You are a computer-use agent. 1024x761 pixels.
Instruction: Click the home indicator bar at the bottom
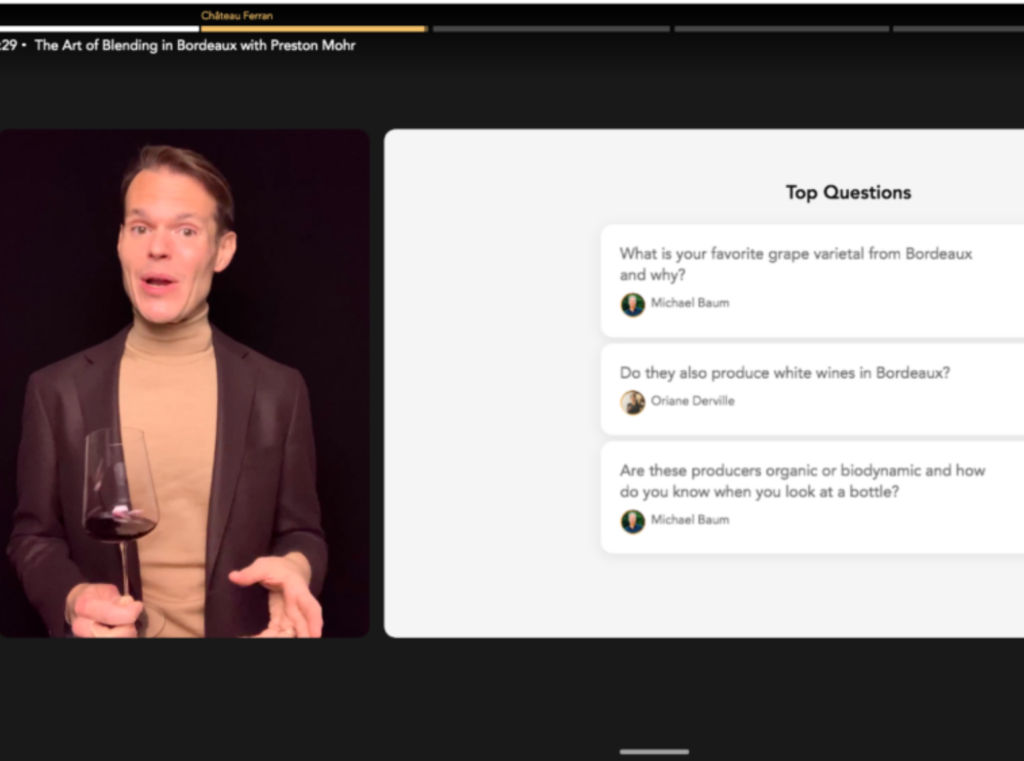654,752
